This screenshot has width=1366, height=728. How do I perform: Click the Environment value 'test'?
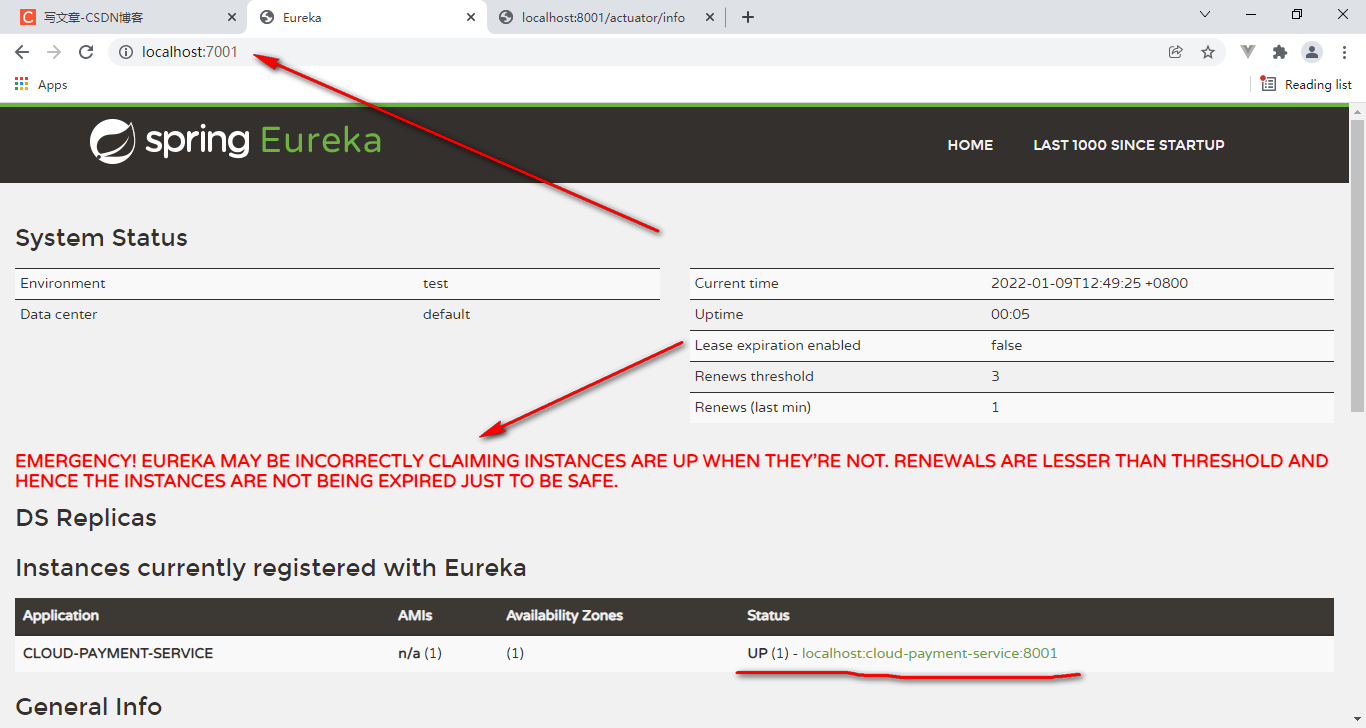[436, 283]
